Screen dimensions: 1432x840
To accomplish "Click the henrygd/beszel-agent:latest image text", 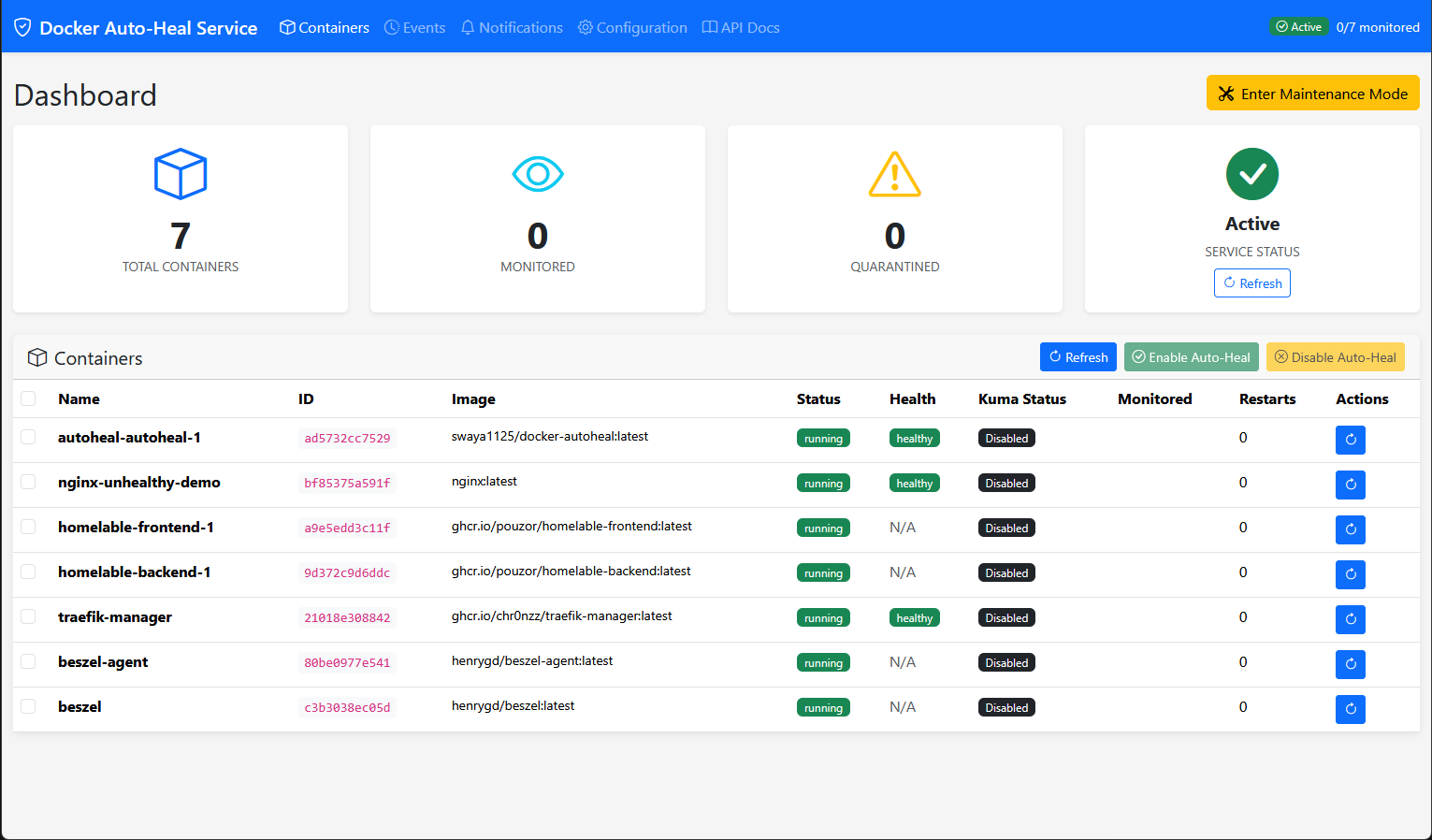I will [532, 660].
